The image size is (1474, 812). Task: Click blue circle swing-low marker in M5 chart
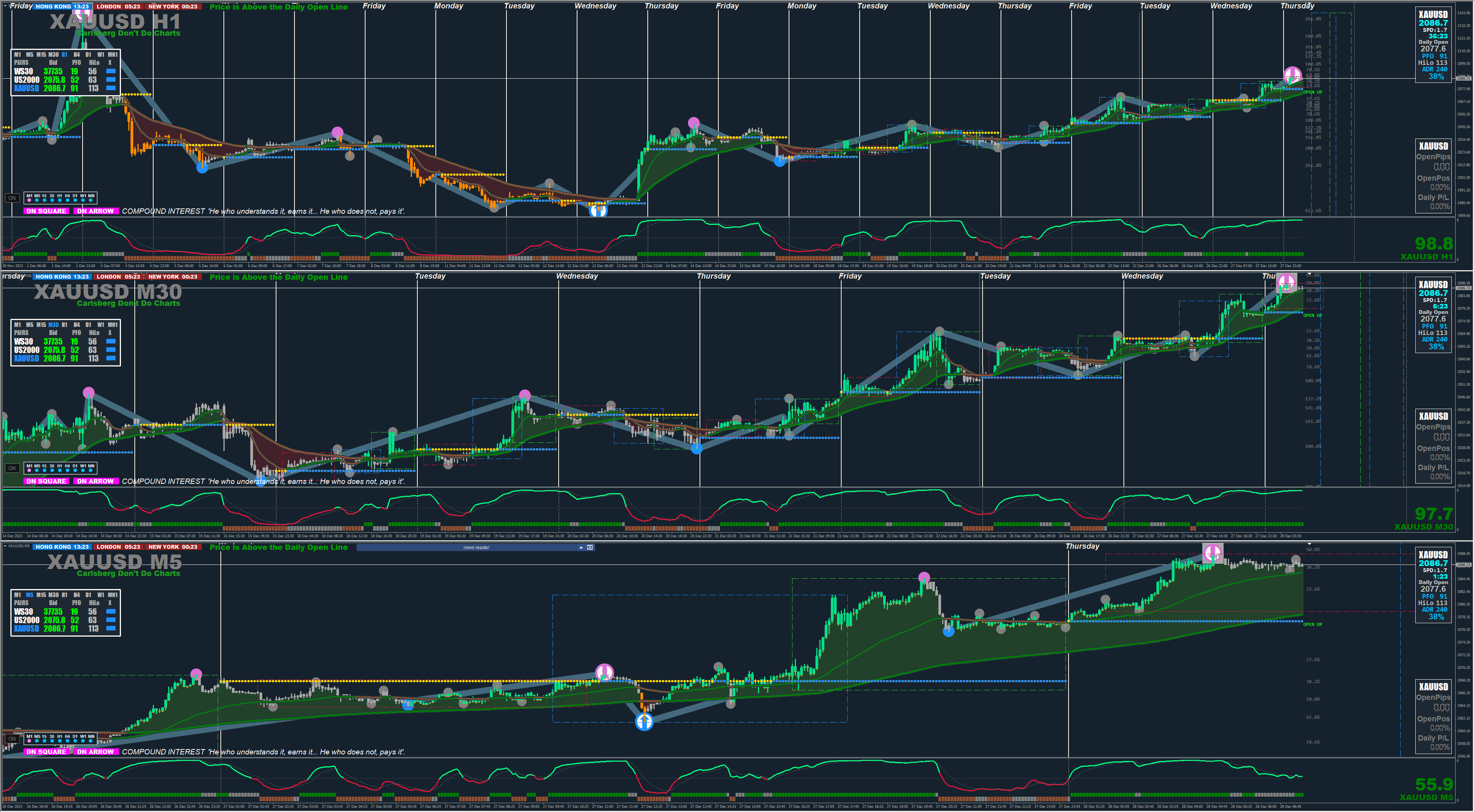tap(644, 722)
